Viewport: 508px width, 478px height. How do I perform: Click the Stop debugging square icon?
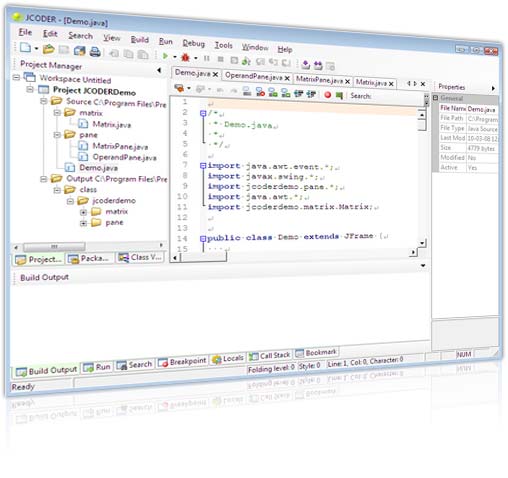[x=220, y=59]
